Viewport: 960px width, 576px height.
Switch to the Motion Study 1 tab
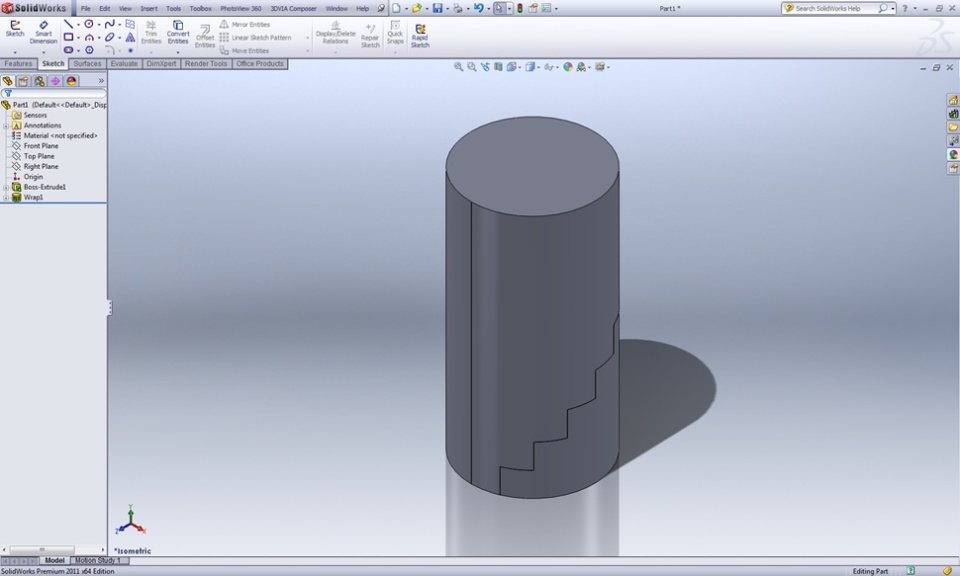98,560
